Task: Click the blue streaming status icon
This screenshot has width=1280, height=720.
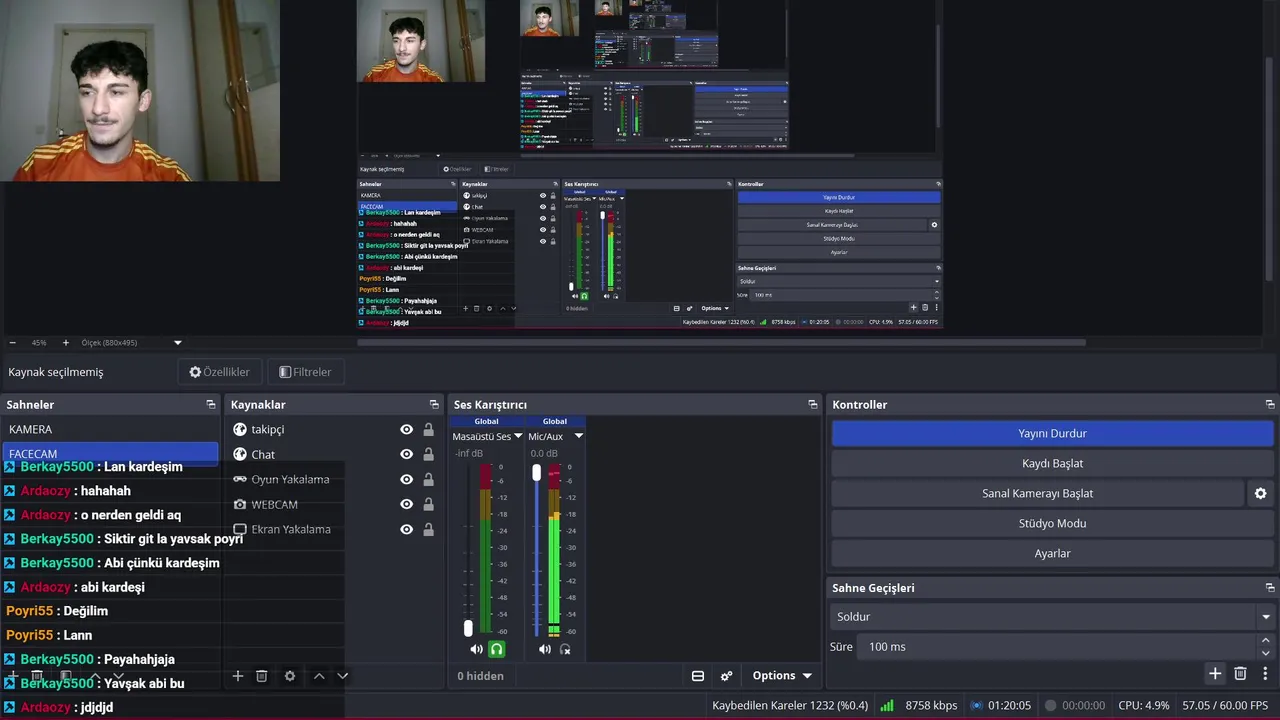Action: tap(977, 705)
